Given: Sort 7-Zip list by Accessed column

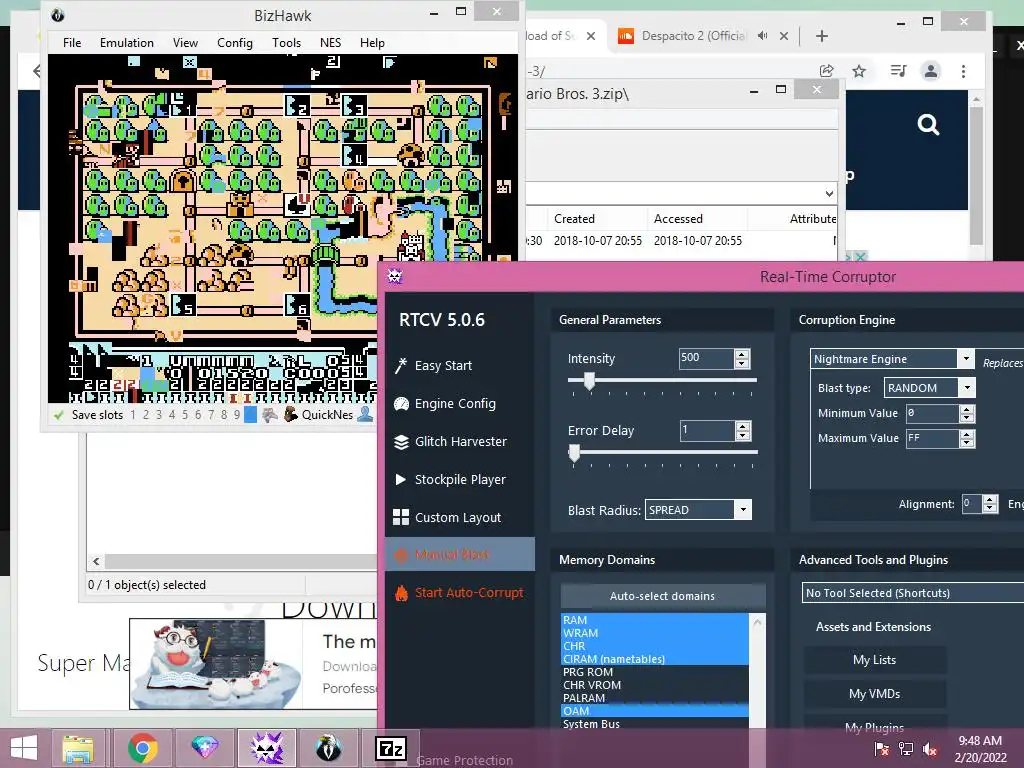Looking at the screenshot, I should point(678,219).
